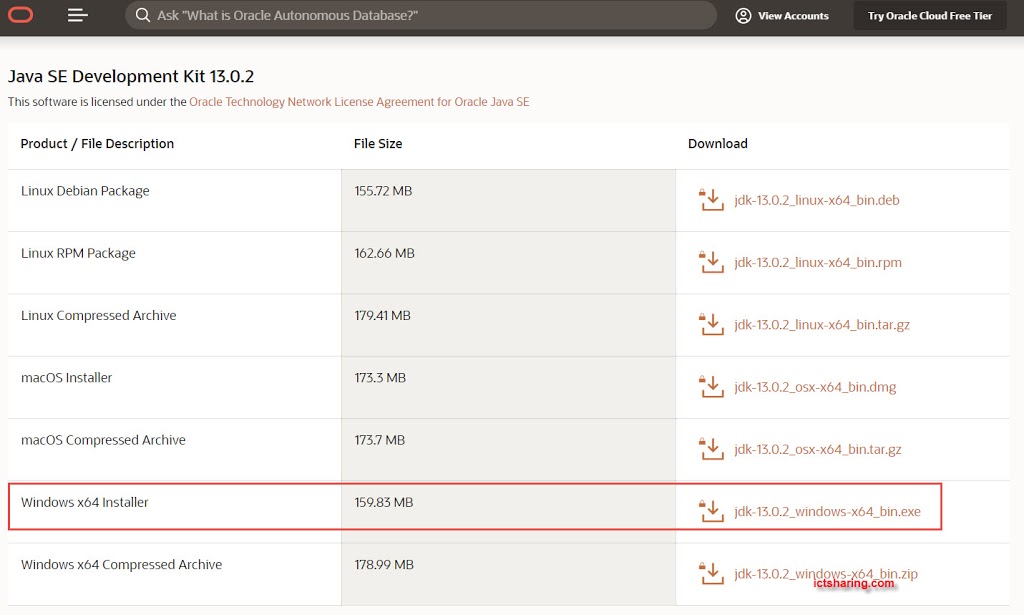Image resolution: width=1024 pixels, height=615 pixels.
Task: Download jdk-13.0.2_osx-x64_bin.dmg
Action: coord(815,387)
